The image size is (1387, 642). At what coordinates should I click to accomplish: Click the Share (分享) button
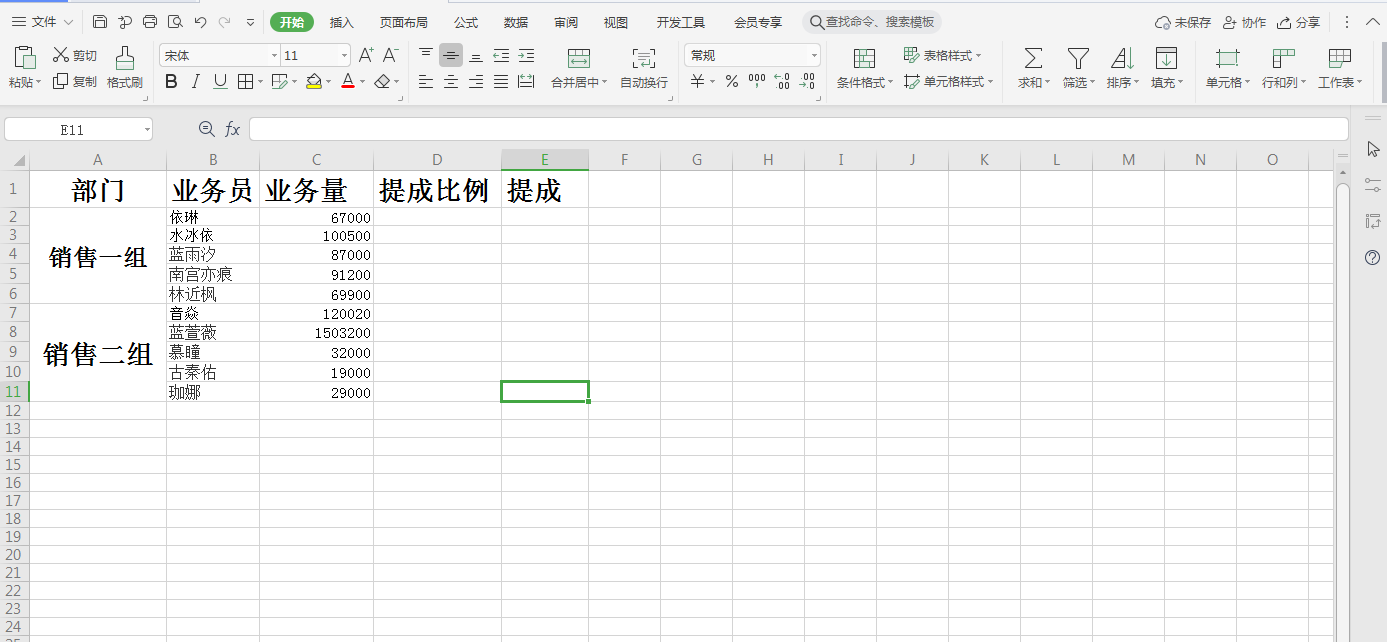click(1298, 22)
